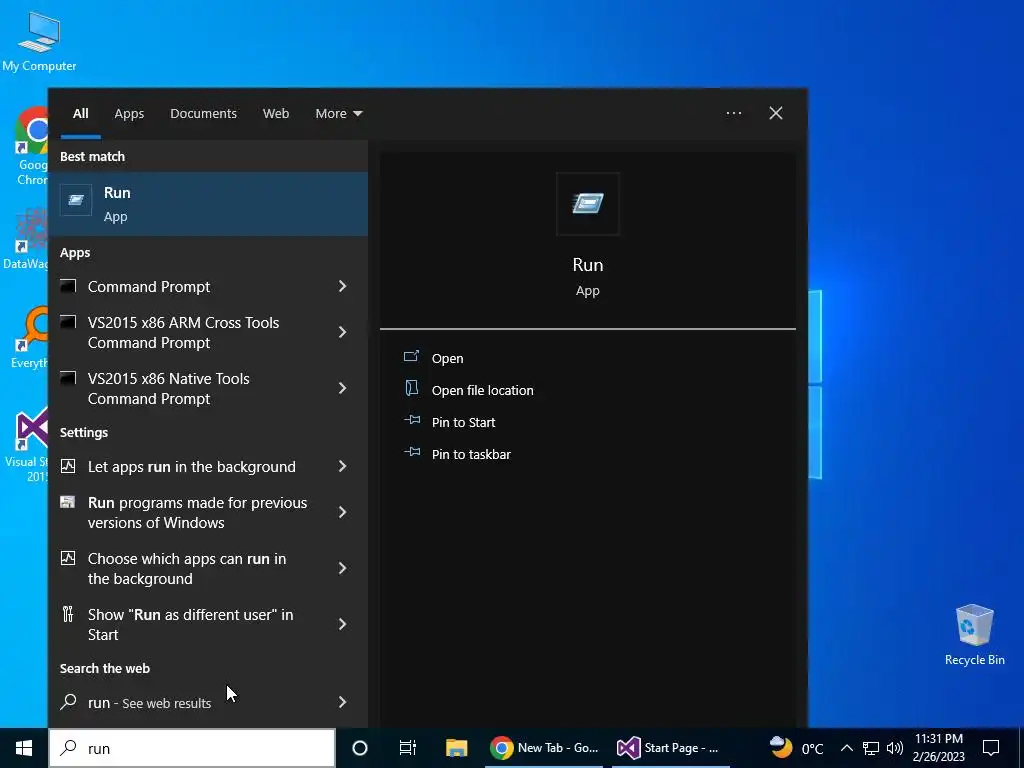Expand the VS2015 x86 ARM Cross Tools chevron
Image resolution: width=1024 pixels, height=768 pixels.
coord(342,332)
